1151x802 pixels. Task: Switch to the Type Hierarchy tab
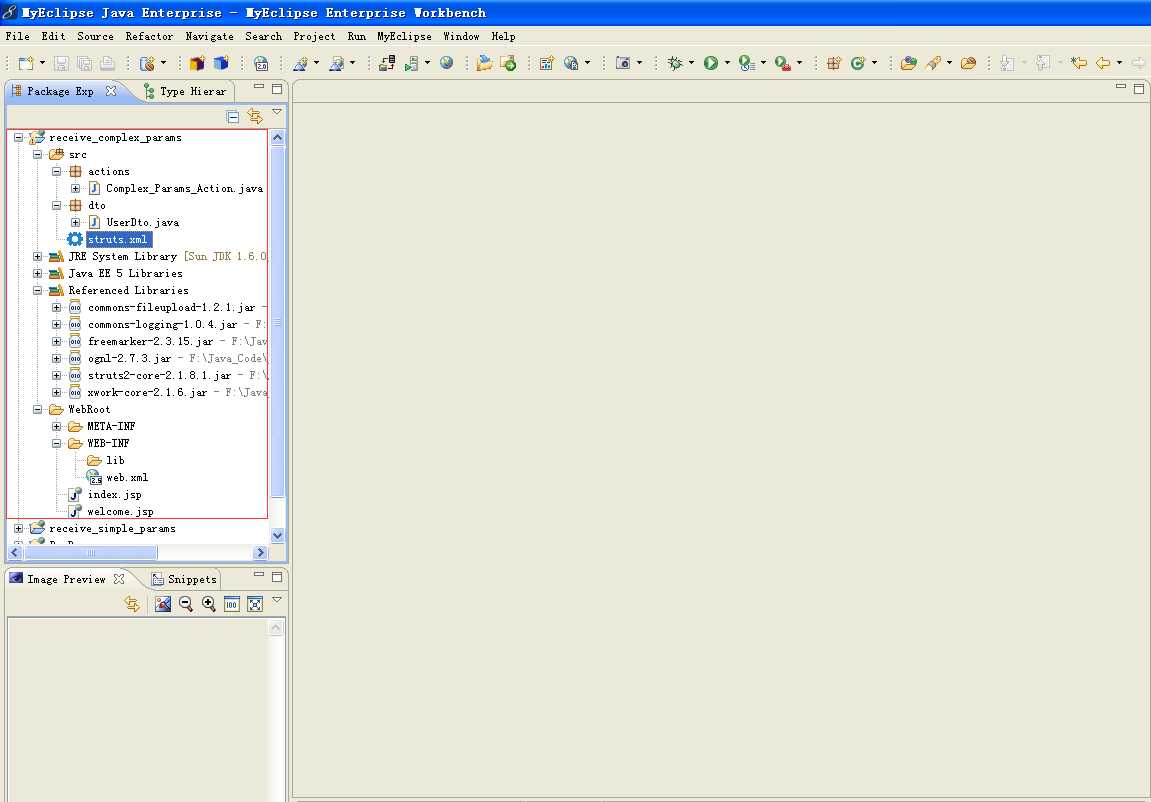pyautogui.click(x=186, y=92)
